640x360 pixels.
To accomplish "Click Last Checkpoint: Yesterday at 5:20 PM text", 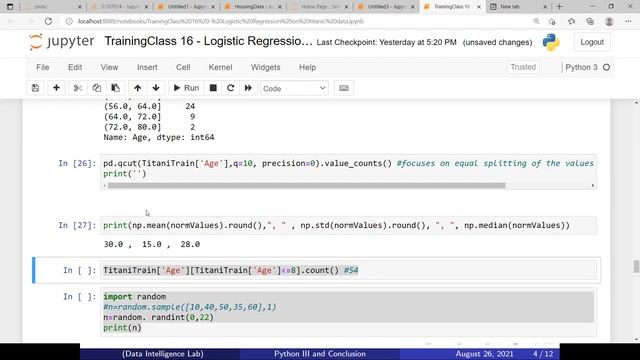I will pos(387,42).
